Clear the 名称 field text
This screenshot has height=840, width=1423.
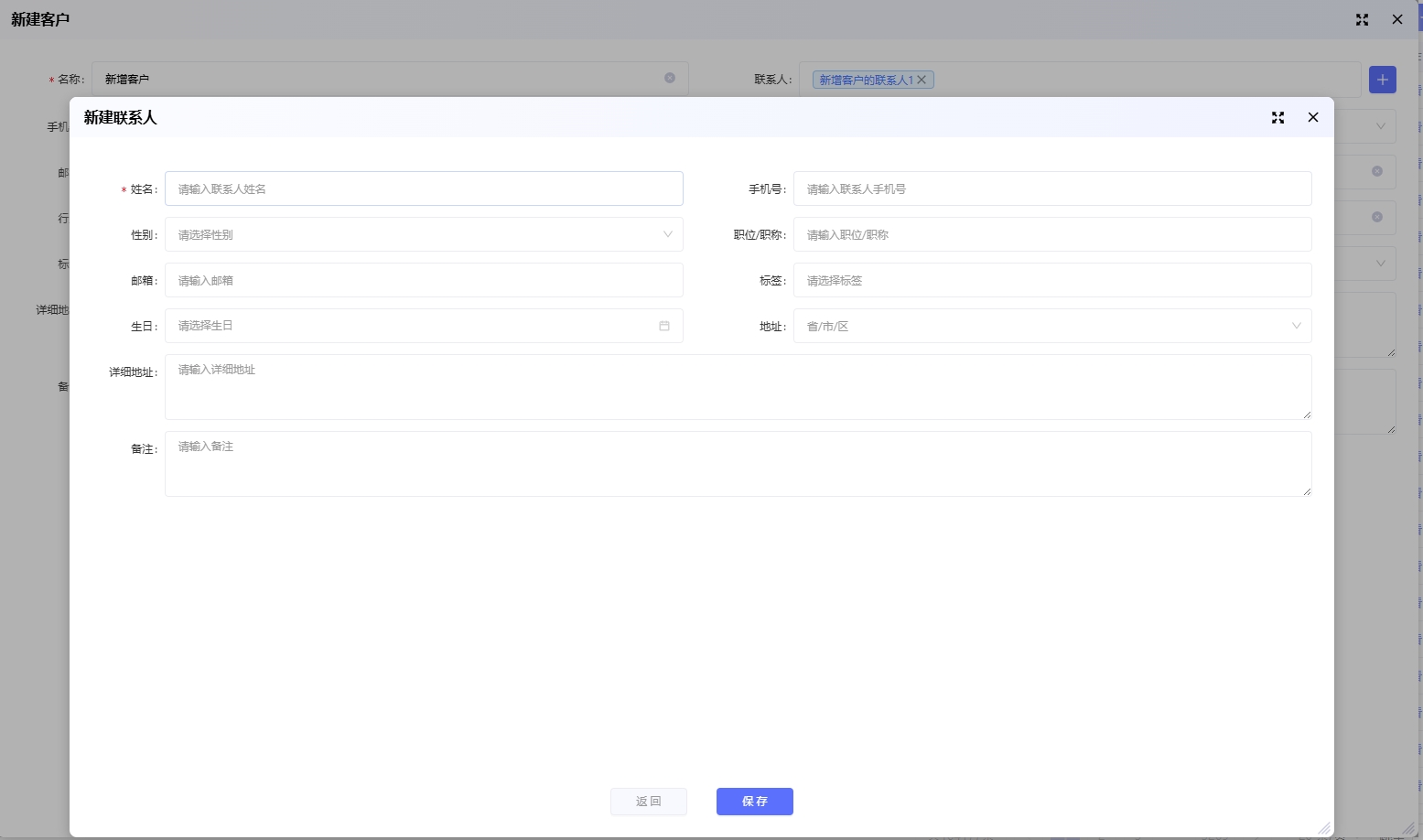click(670, 78)
